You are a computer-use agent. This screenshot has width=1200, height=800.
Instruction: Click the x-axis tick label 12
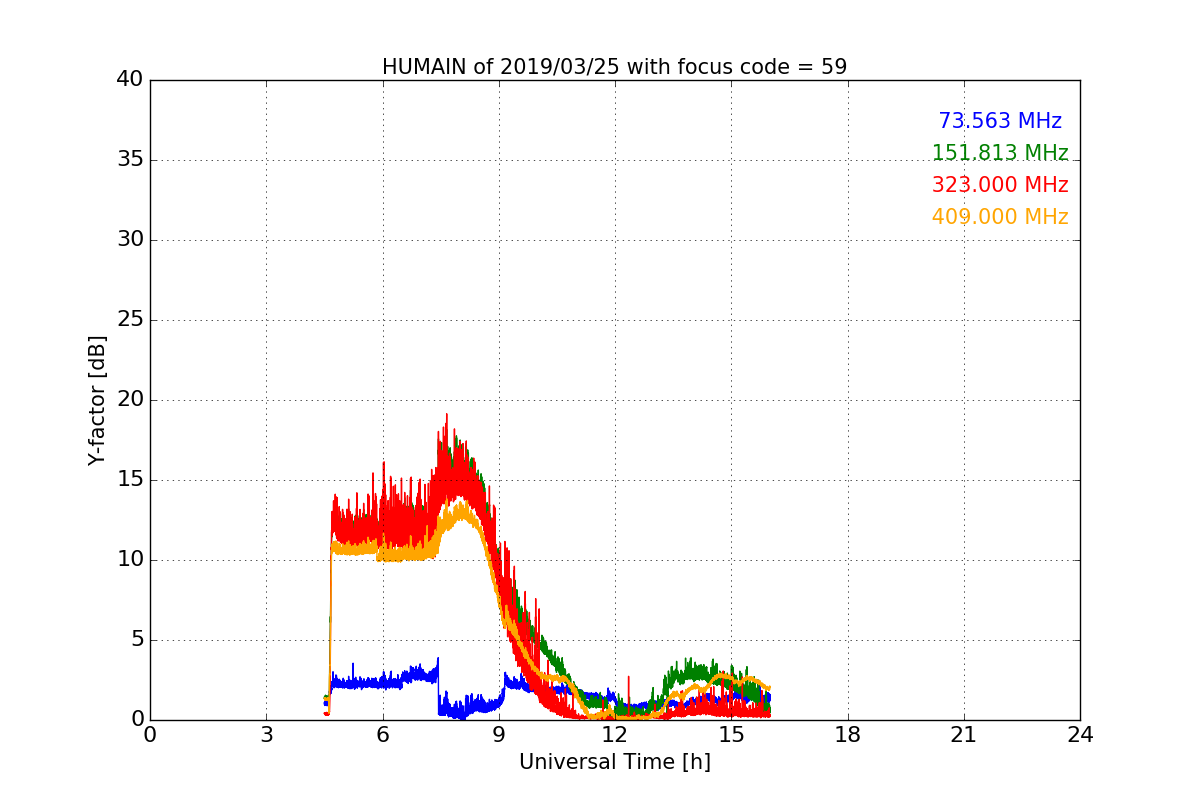pos(615,735)
